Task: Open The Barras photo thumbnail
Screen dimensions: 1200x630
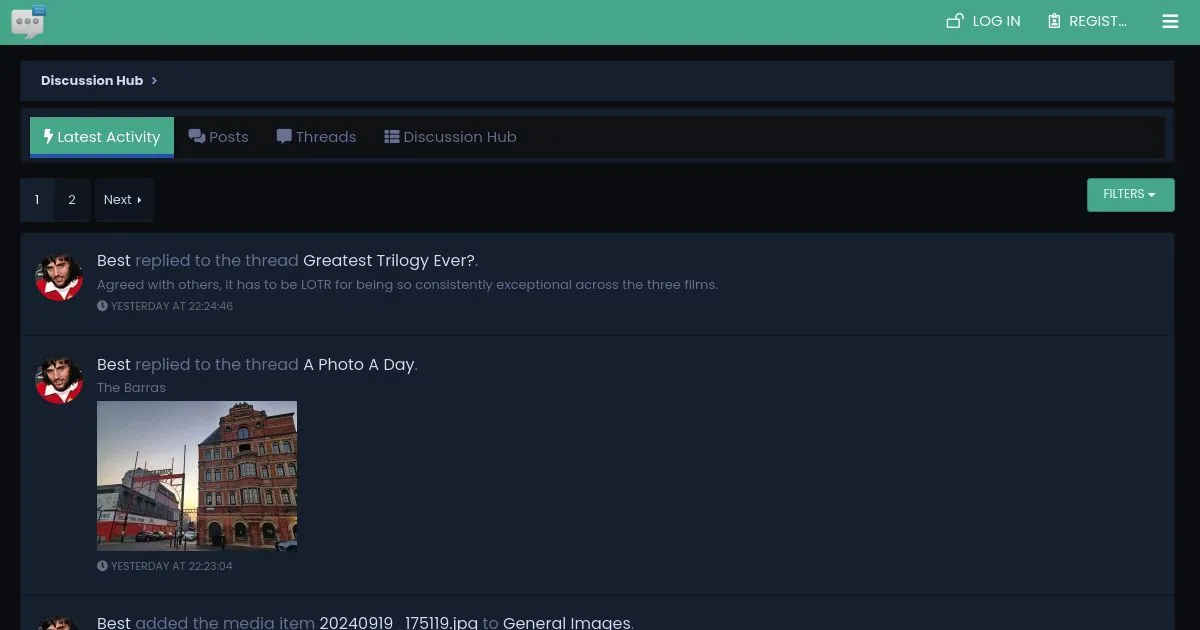Action: tap(197, 476)
